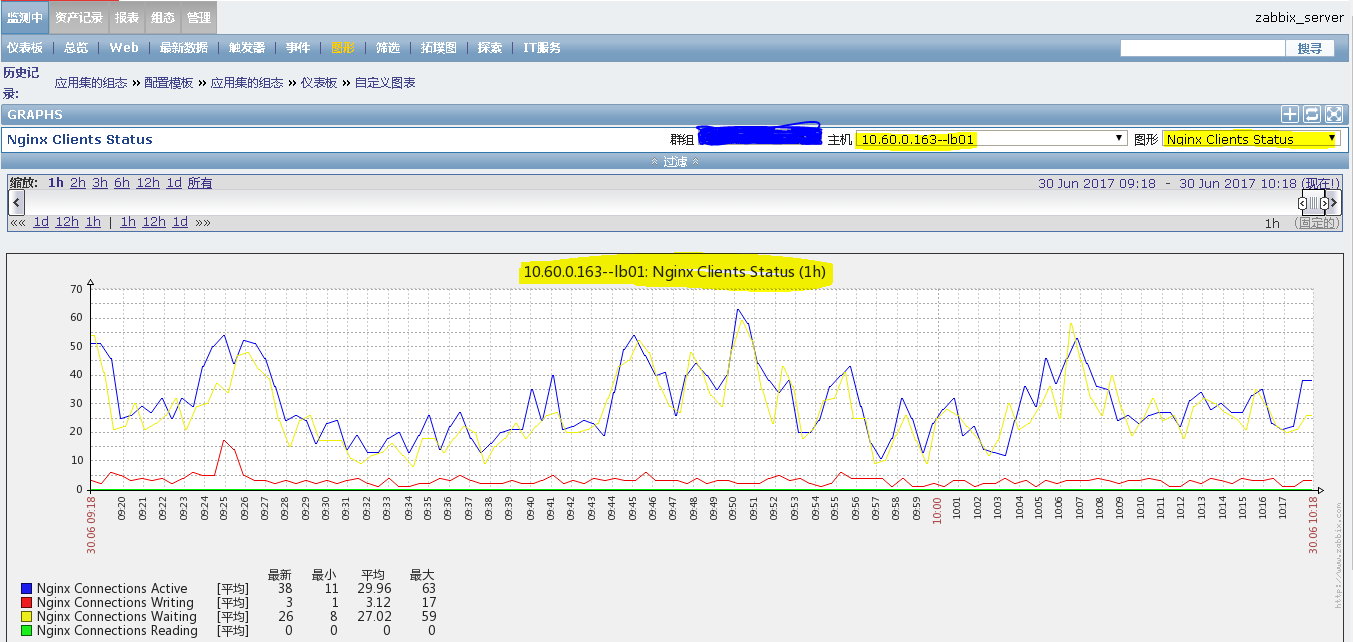Click green swatch for Connections Reading

[27, 631]
